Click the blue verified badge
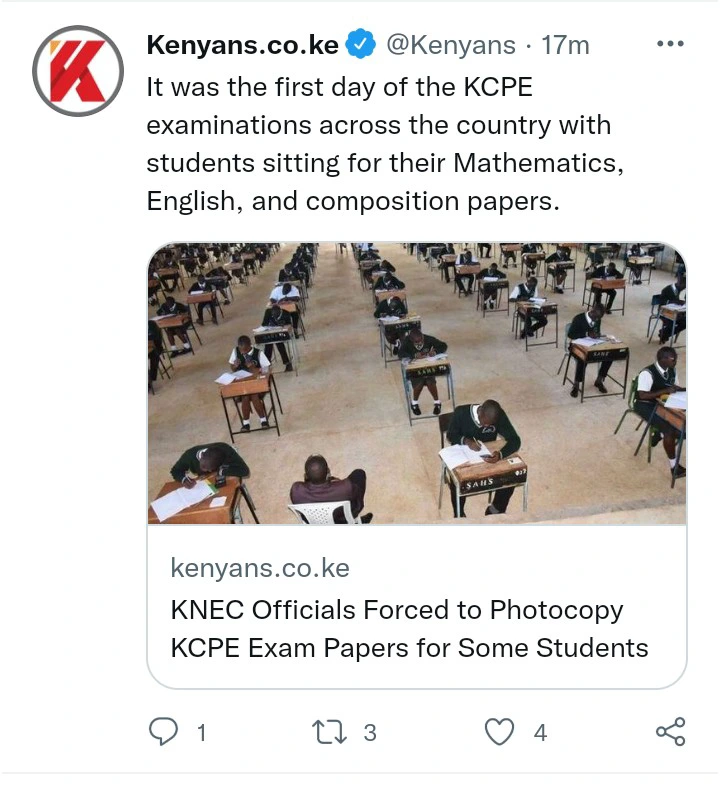This screenshot has height=787, width=720. click(360, 45)
